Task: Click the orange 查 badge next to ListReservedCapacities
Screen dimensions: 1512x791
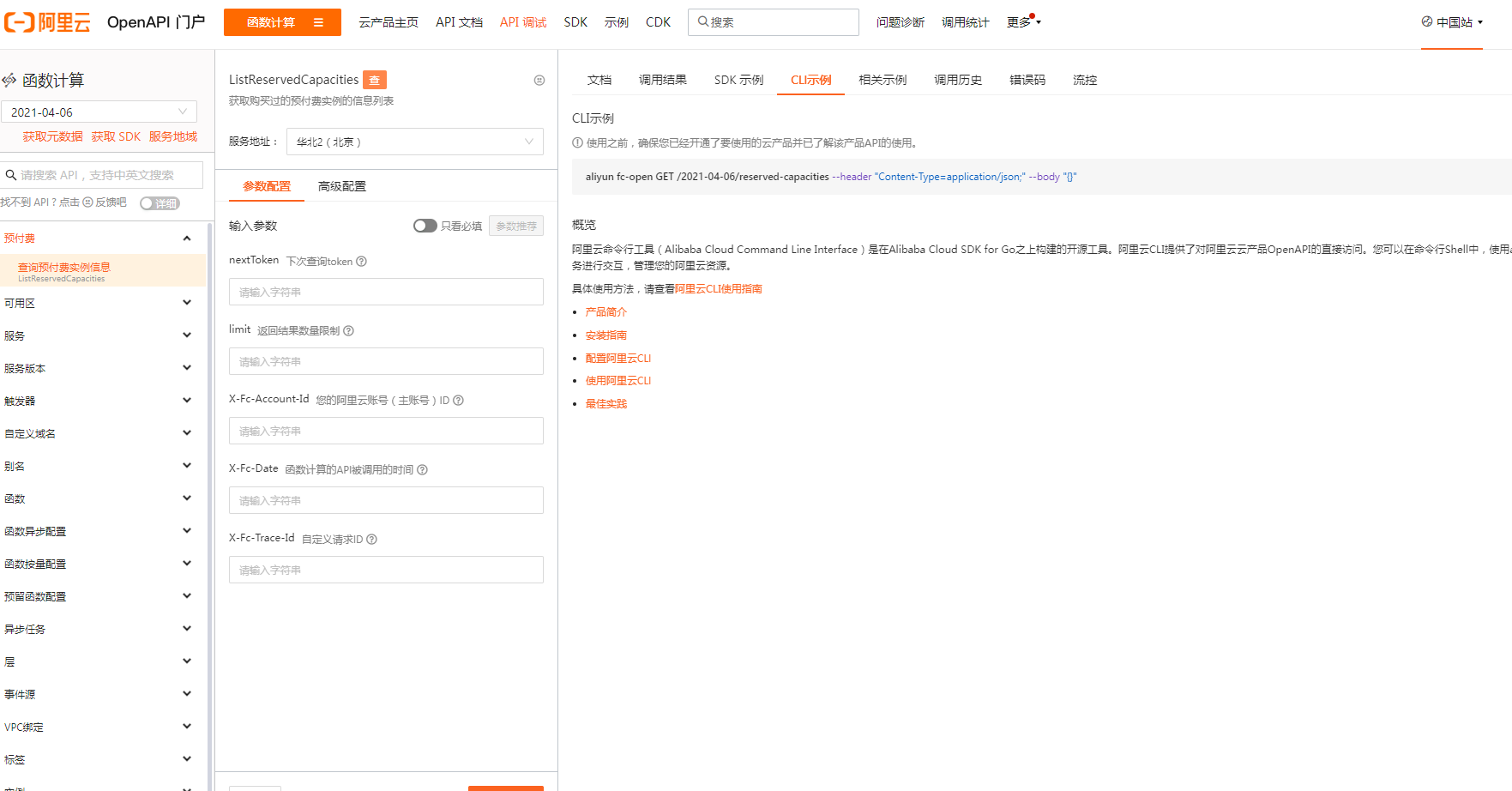Action: (x=375, y=80)
